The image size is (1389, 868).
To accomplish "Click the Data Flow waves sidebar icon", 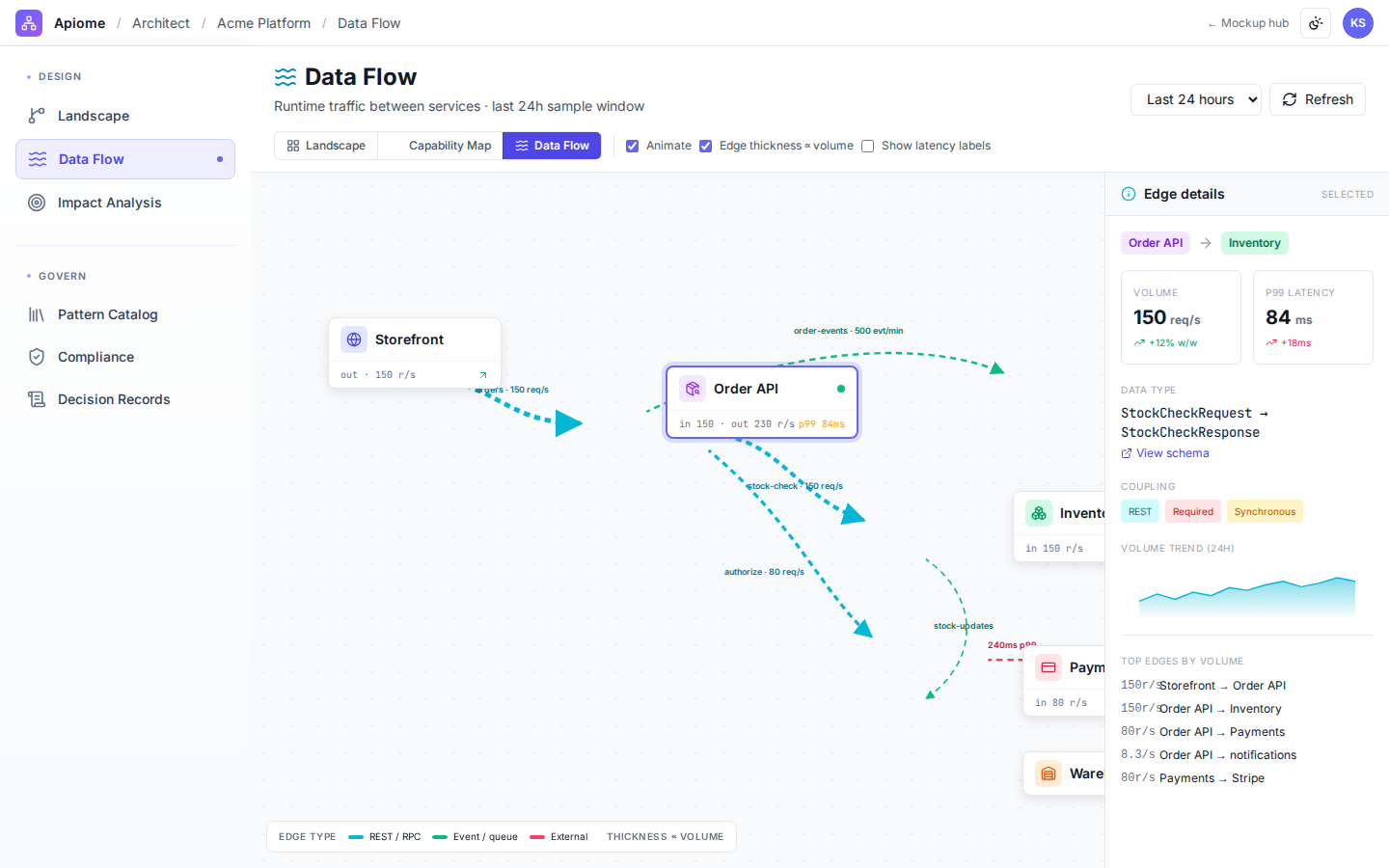I will point(38,159).
